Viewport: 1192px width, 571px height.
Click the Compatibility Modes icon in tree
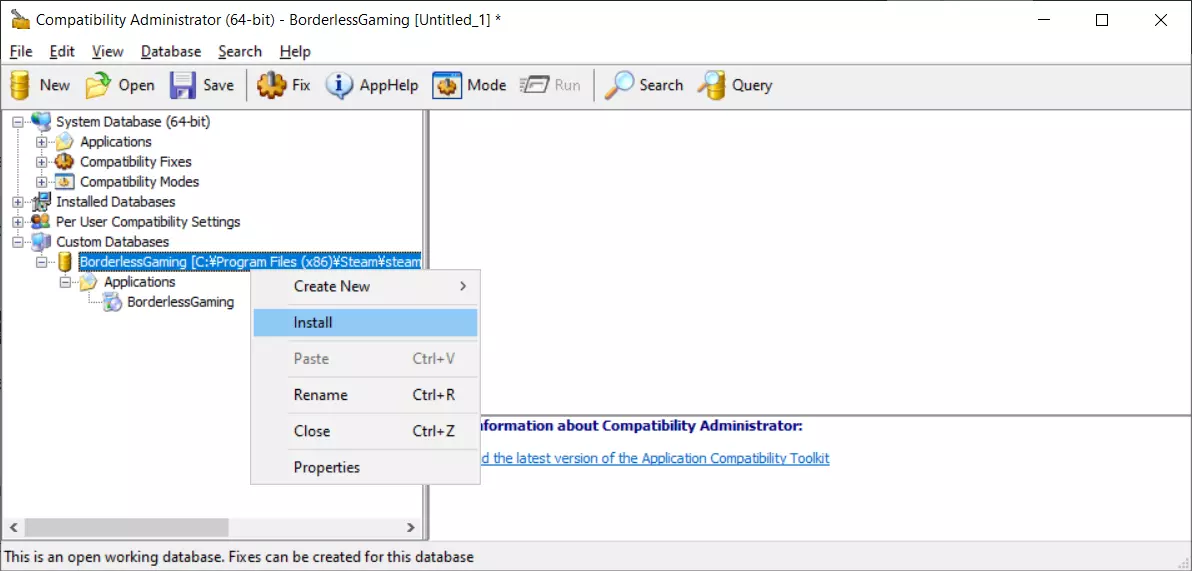tap(65, 182)
